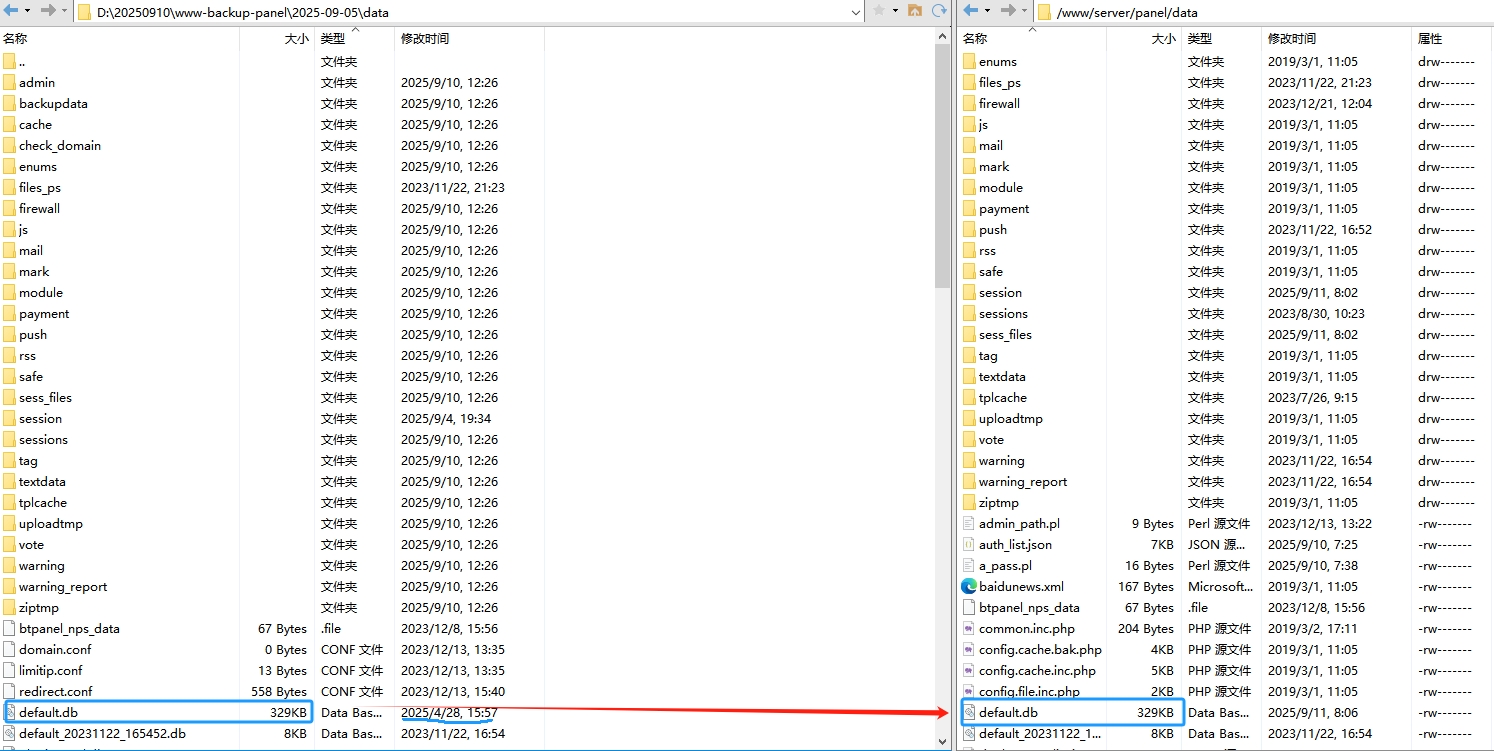Select btpanel_nps_data file icon in local pane

(x=10, y=628)
